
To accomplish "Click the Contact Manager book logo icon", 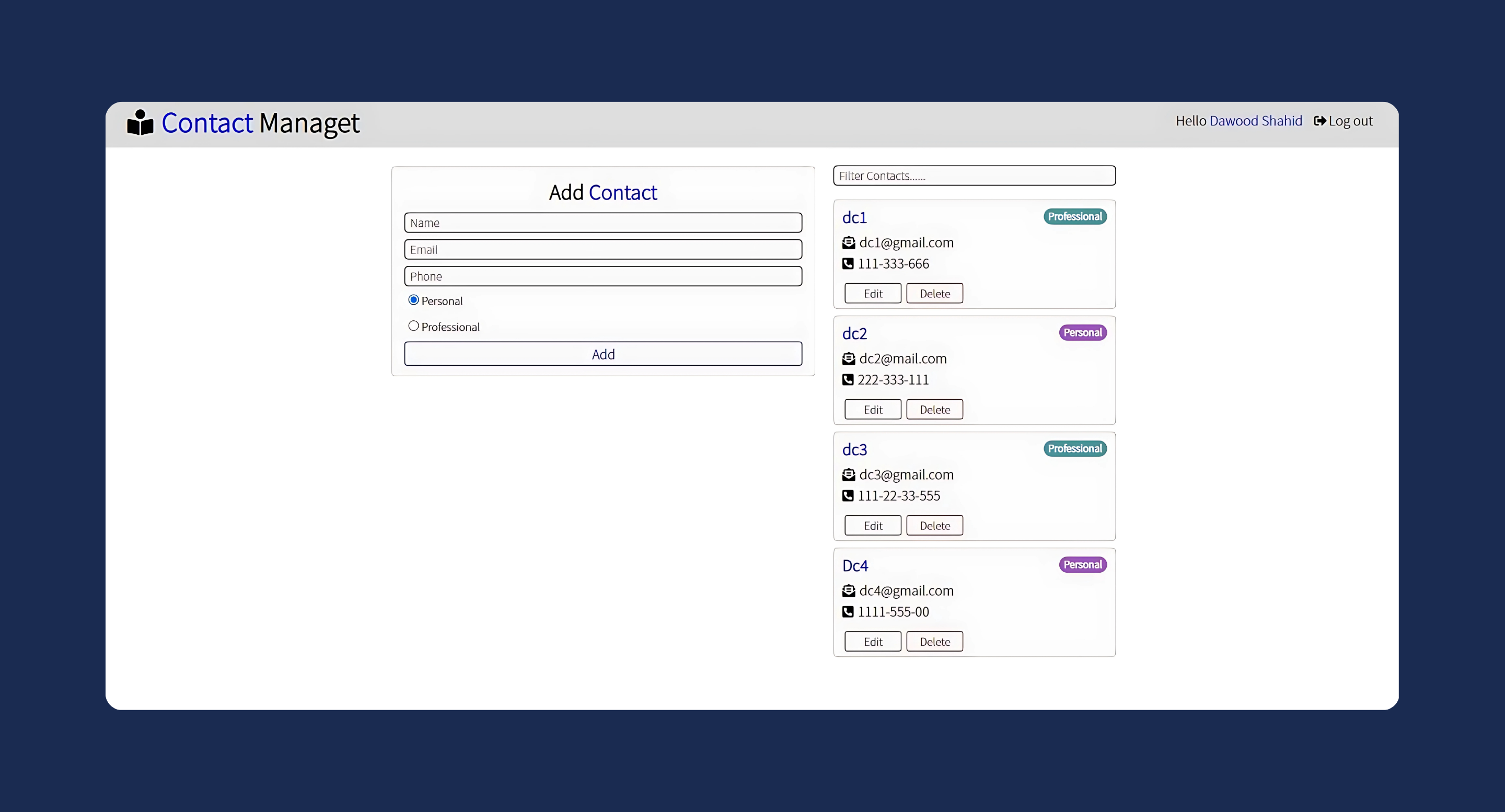I will (x=140, y=123).
